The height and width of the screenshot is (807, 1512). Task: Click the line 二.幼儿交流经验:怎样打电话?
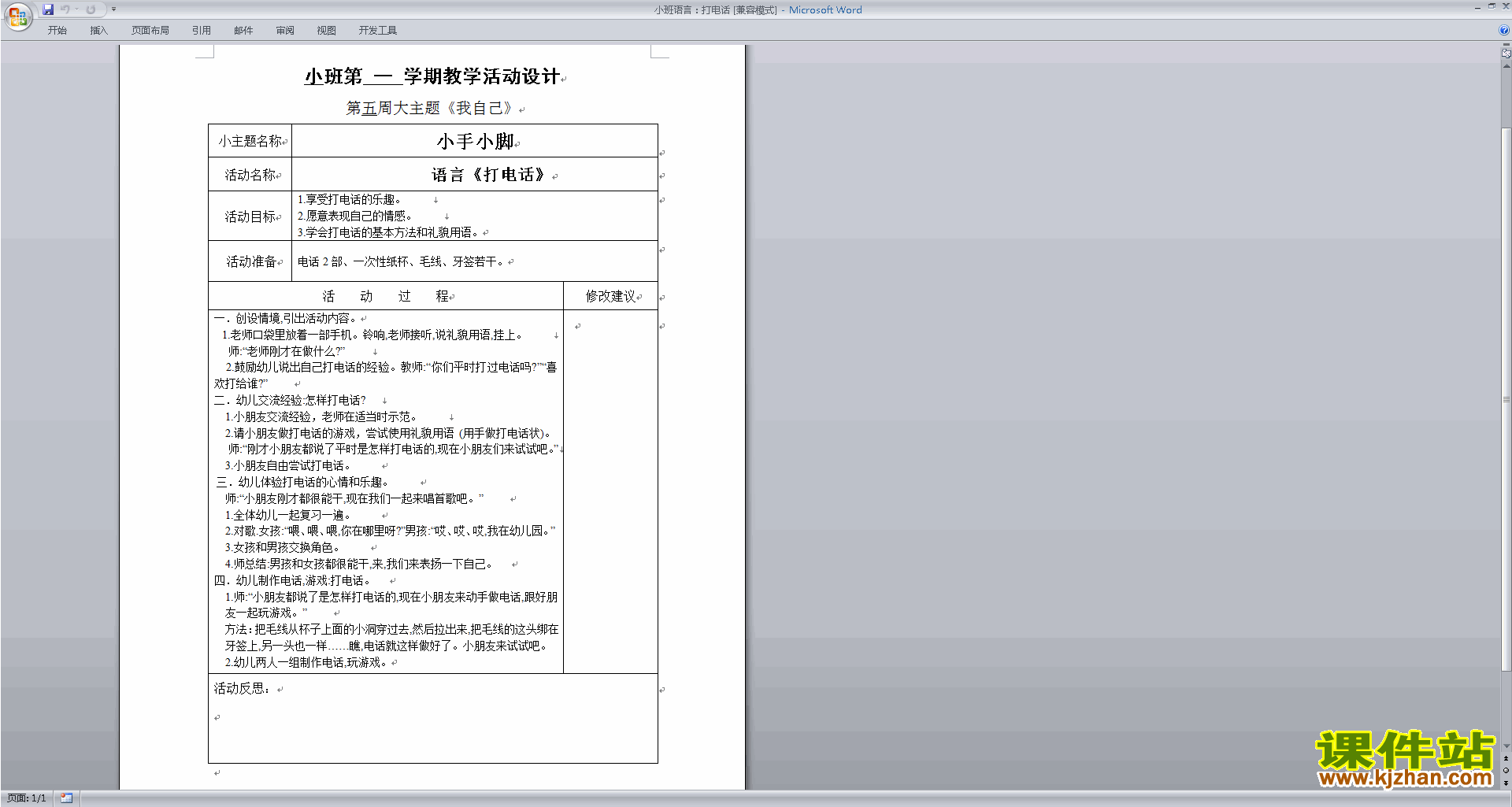(290, 400)
